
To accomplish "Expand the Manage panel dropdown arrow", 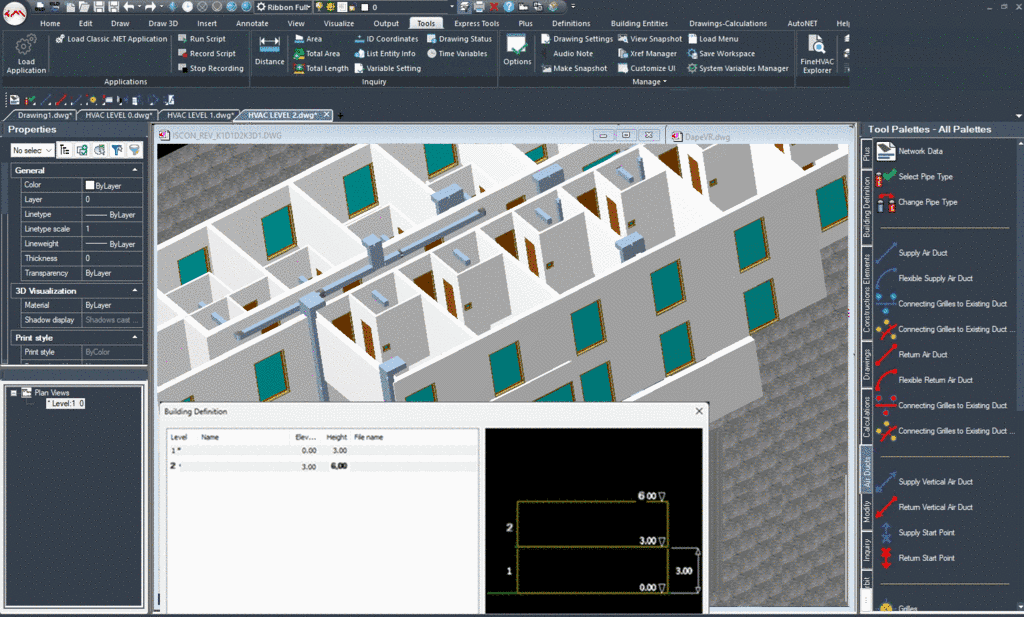I will 664,82.
